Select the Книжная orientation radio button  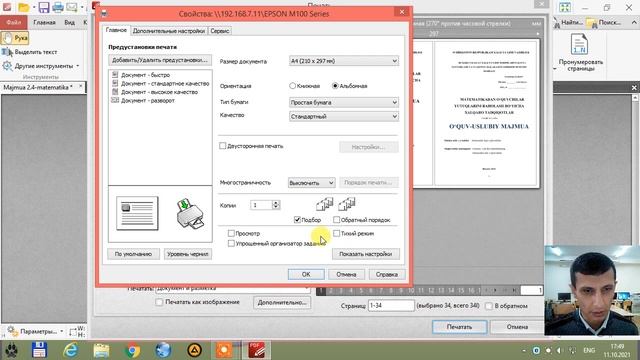click(292, 86)
